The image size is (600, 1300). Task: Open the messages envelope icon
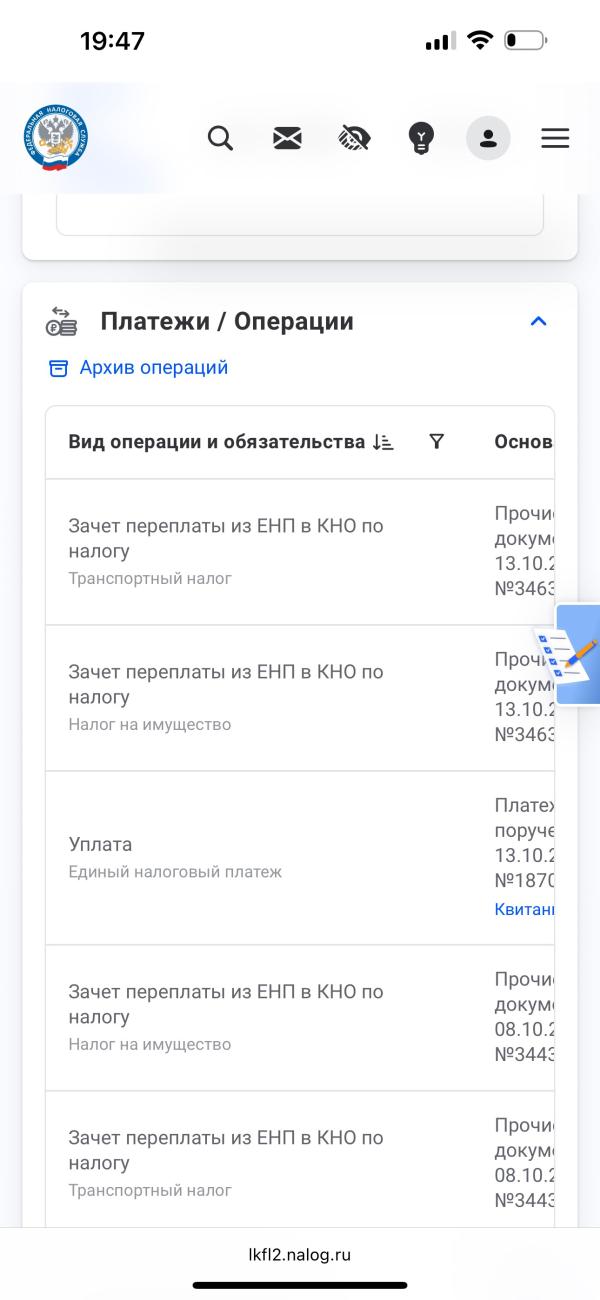point(287,138)
